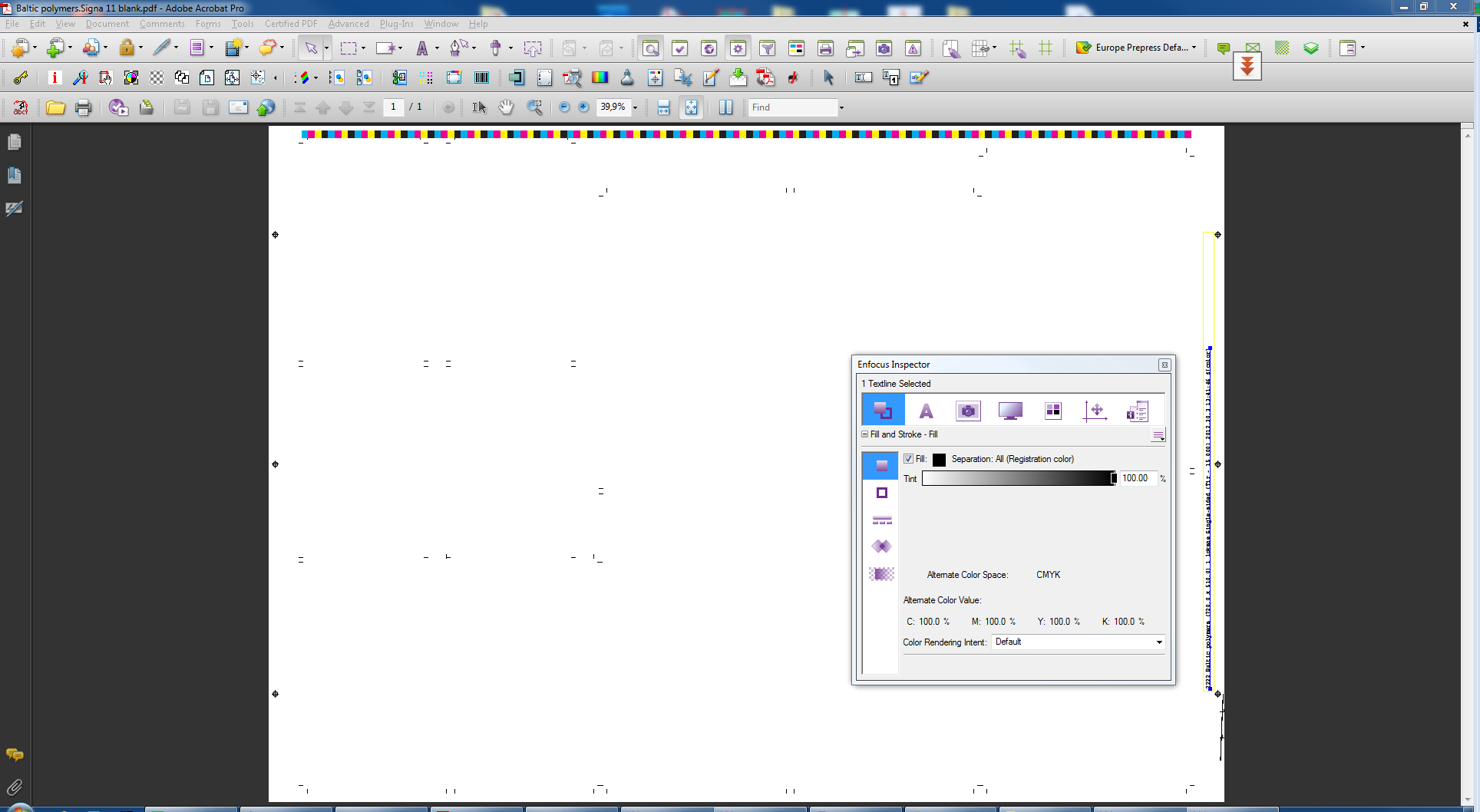
Task: Click the Bookmarks panel icon in sidebar
Action: pos(15,175)
